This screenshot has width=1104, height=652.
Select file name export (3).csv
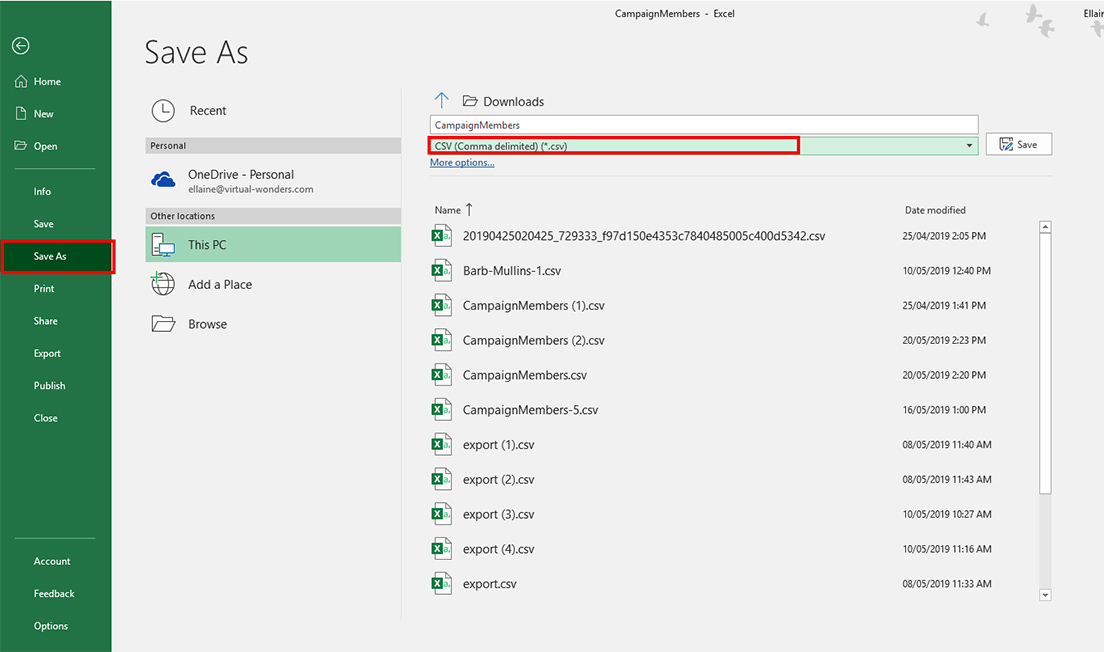click(498, 515)
